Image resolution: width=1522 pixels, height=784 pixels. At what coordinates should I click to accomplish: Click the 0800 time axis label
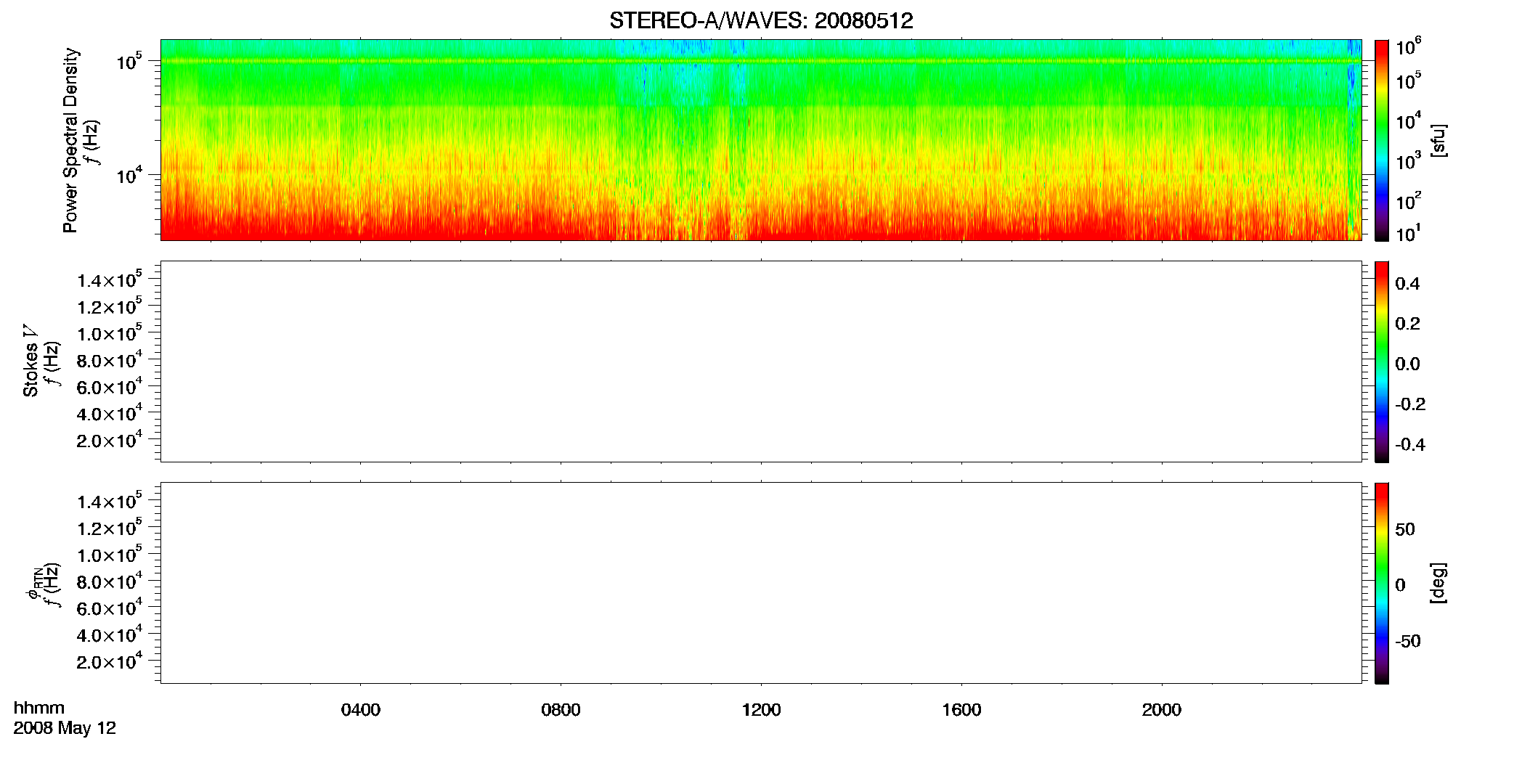(561, 710)
